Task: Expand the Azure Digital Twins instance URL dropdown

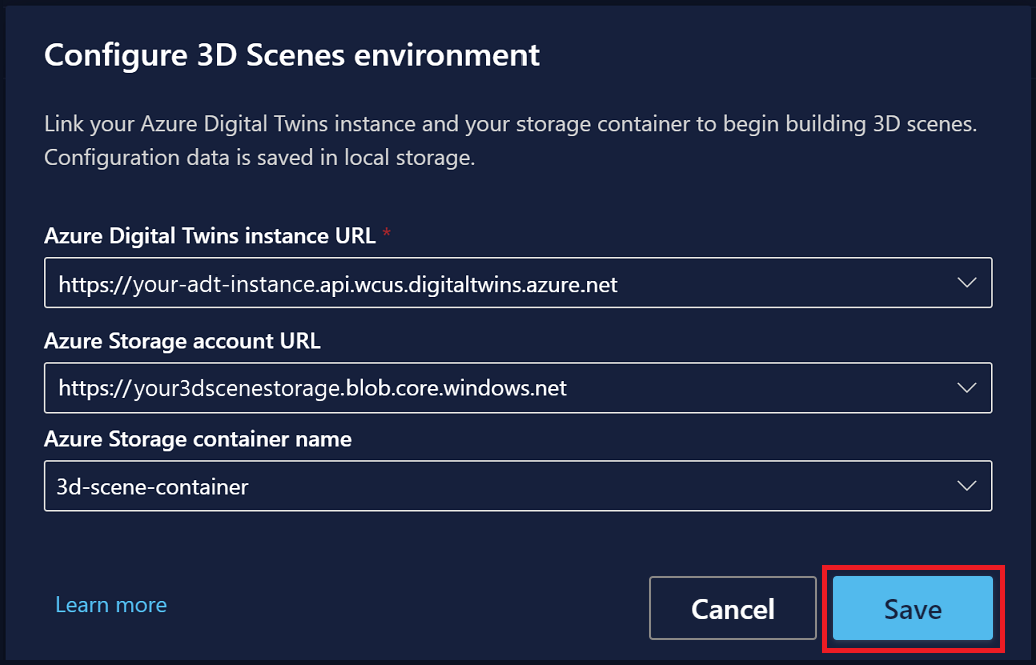Action: [x=966, y=282]
